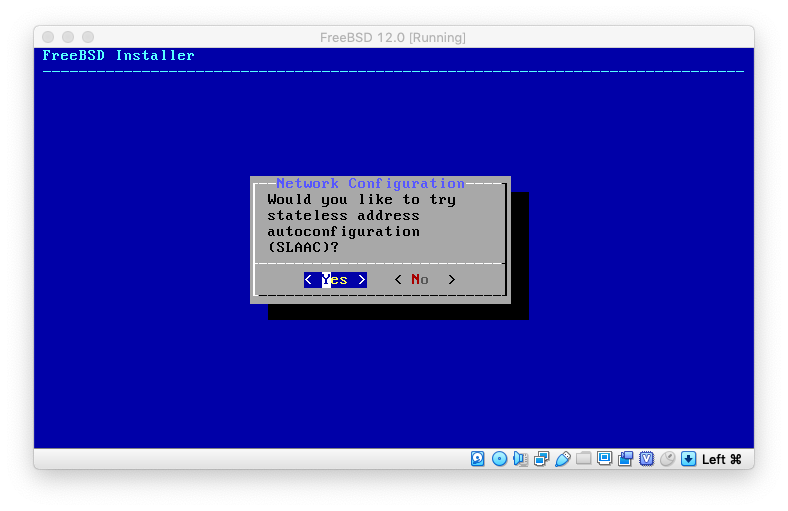The width and height of the screenshot is (788, 511).
Task: Click the FreeBSD 12.0 [Running] window title
Action: point(393,38)
